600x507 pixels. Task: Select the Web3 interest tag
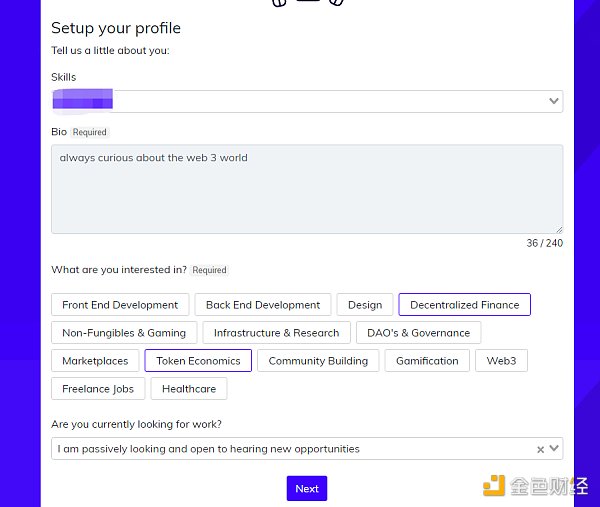click(x=501, y=361)
